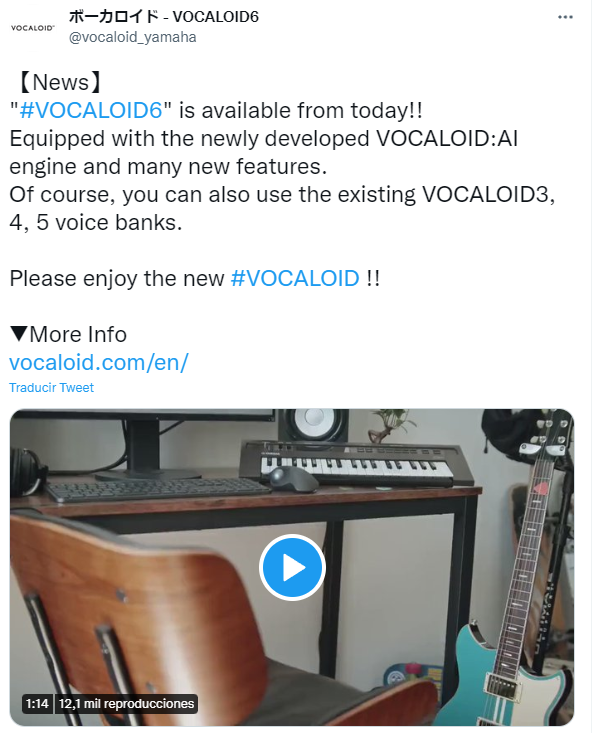The height and width of the screenshot is (733, 593).
Task: Click the "Please enjoy the new" text
Action: click(x=117, y=279)
